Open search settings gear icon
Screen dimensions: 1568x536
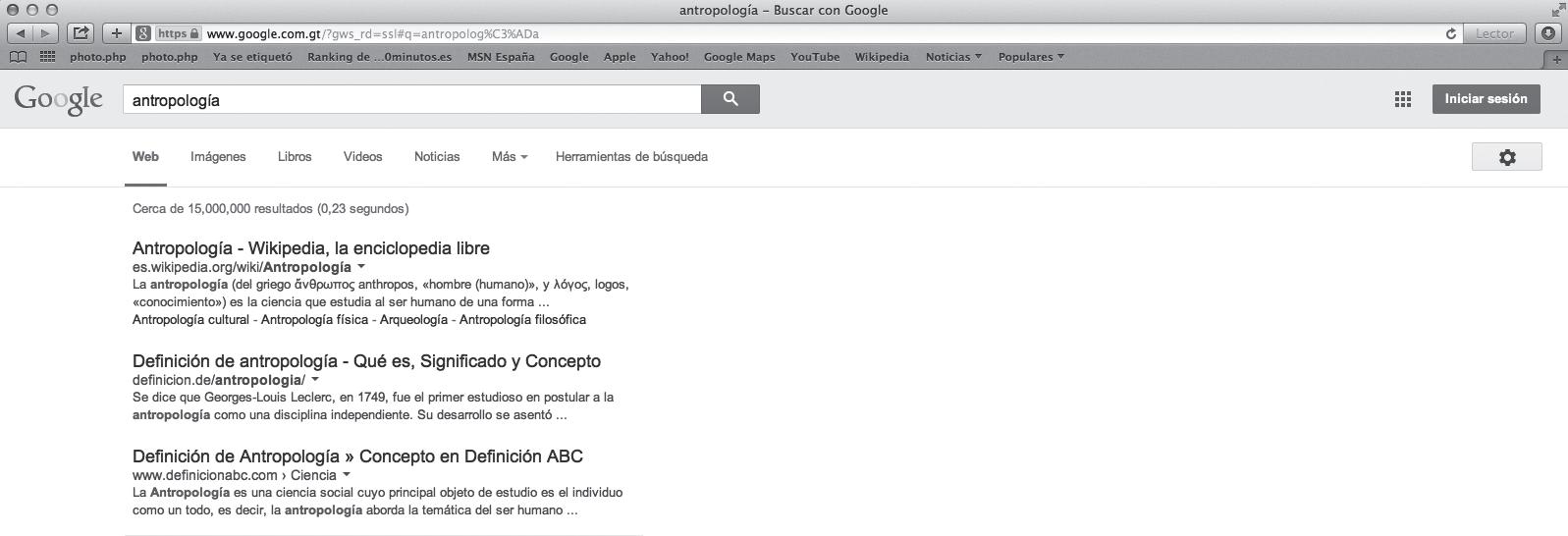pos(1507,157)
